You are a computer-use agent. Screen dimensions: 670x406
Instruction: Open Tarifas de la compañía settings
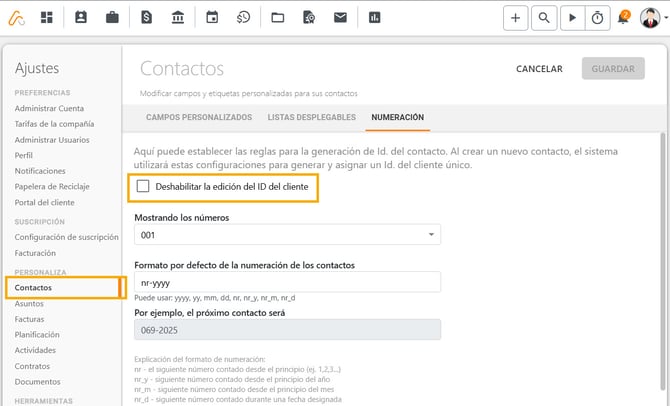click(x=54, y=124)
